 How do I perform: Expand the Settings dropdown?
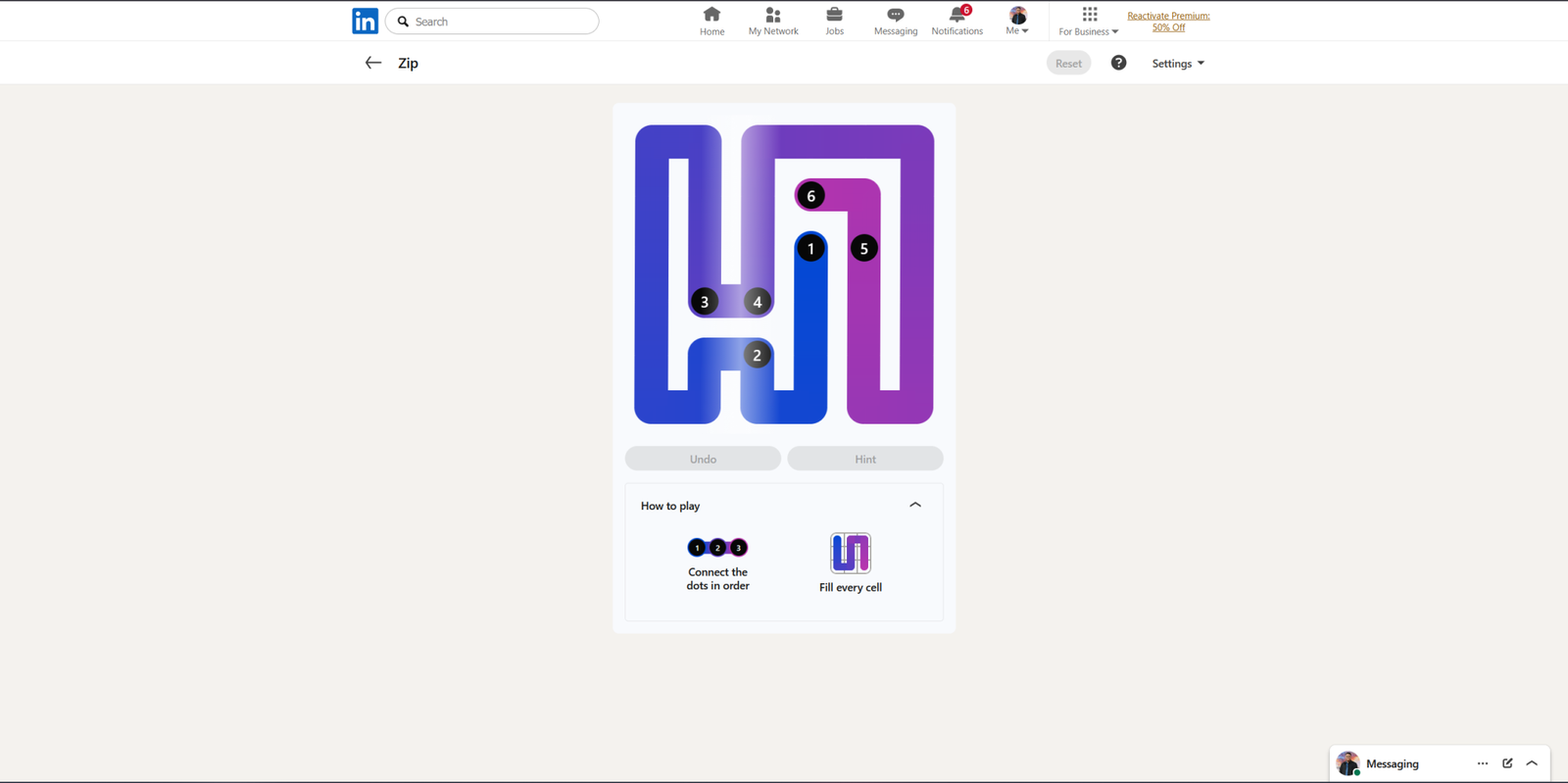click(x=1177, y=64)
